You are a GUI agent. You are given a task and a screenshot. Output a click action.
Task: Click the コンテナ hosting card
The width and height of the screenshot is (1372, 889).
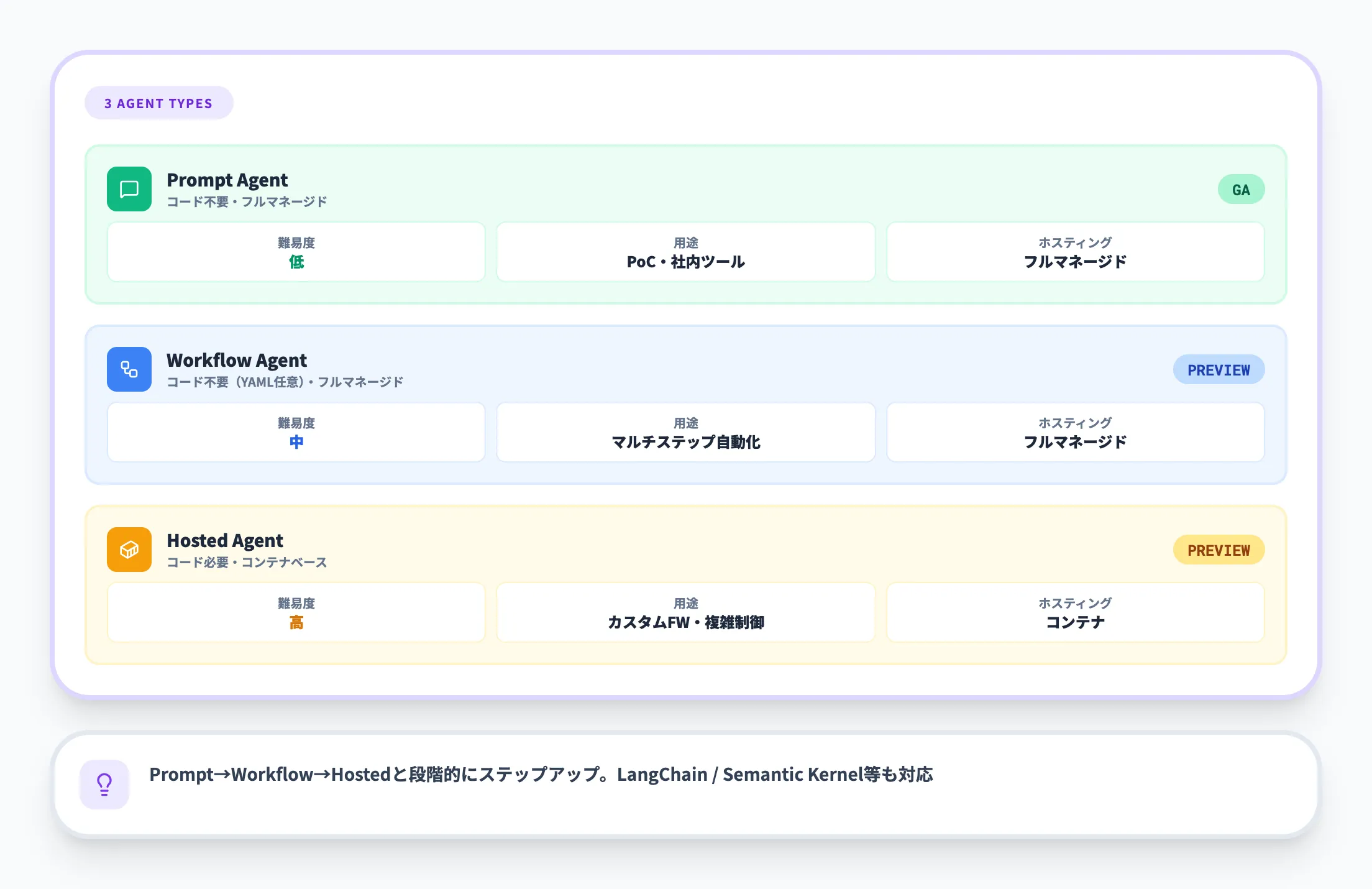pyautogui.click(x=1075, y=613)
